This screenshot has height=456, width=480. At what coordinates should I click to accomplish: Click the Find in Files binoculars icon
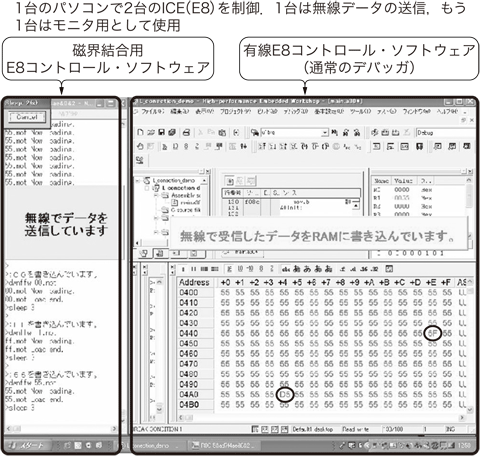pyautogui.click(x=255, y=132)
